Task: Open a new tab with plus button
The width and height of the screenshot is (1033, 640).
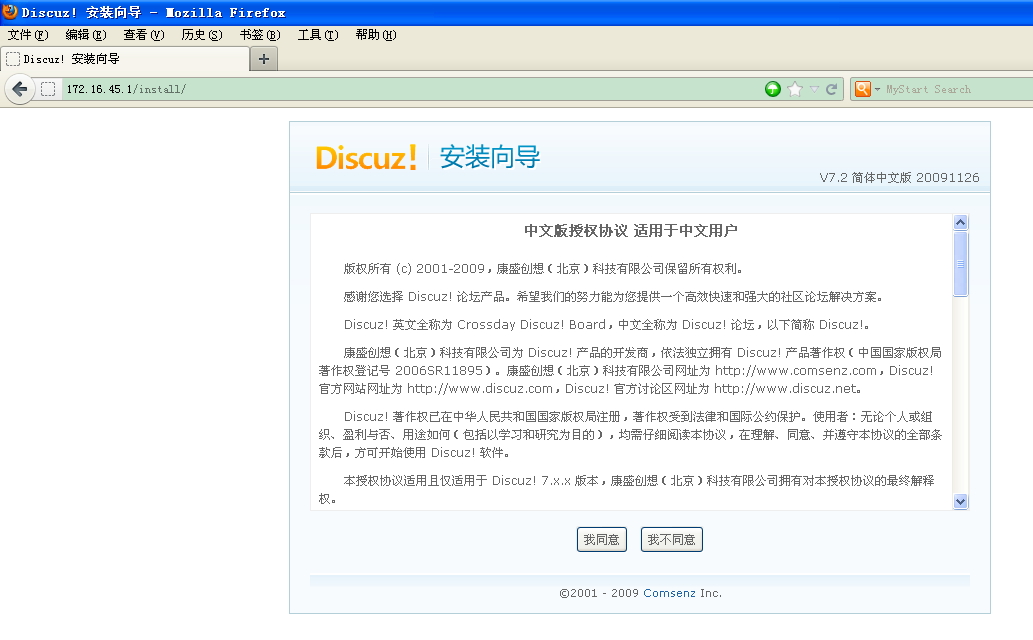Action: click(x=264, y=59)
